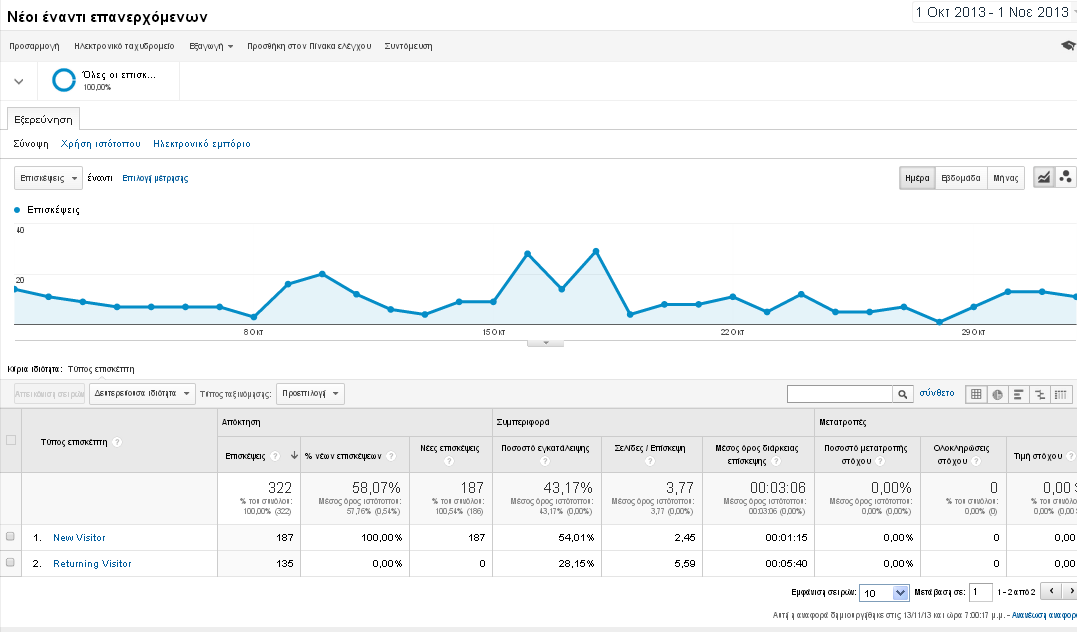Click the Απεικόνιση σειρών button
The image size is (1077, 632).
[x=49, y=394]
